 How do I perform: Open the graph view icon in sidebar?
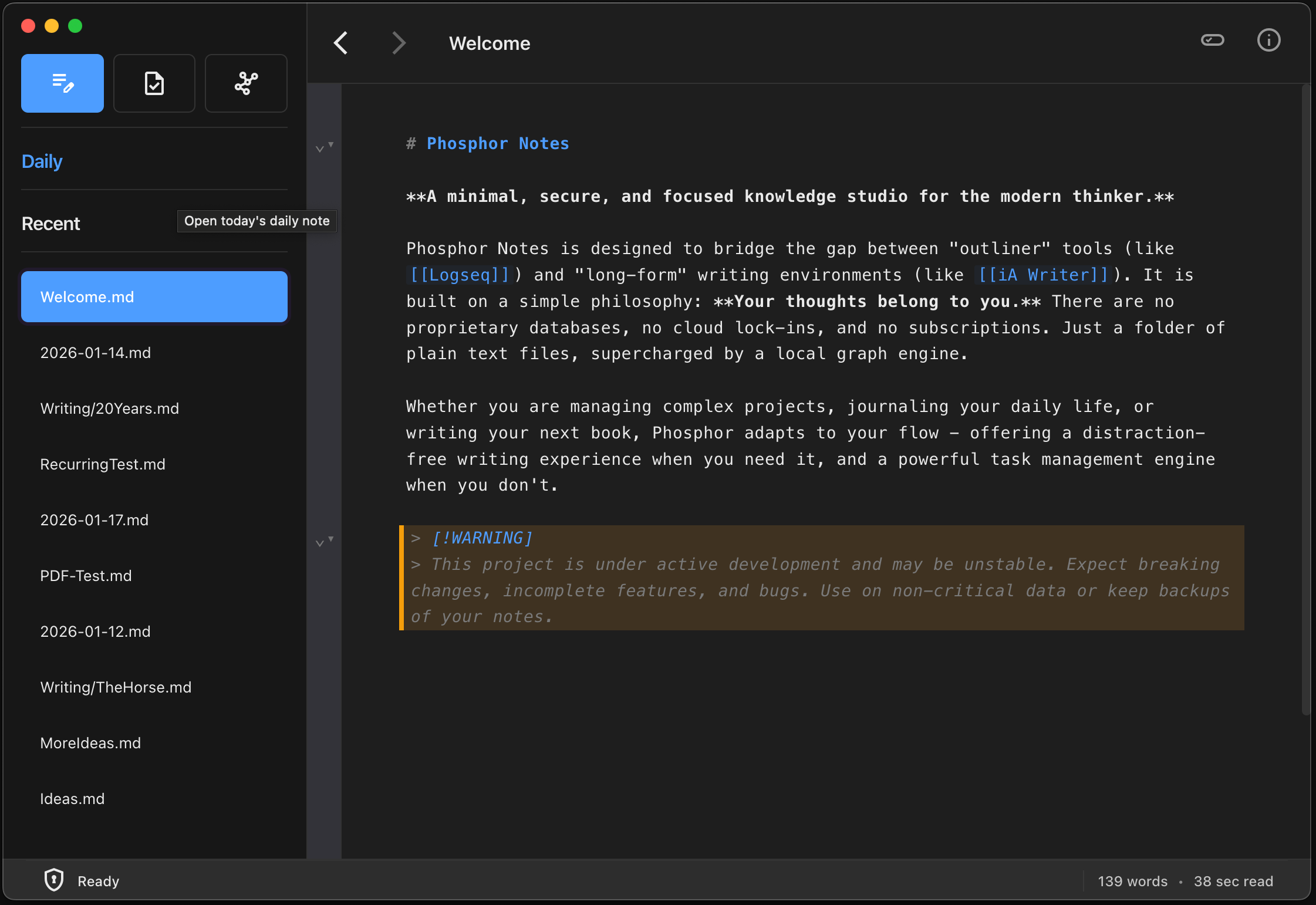coord(245,83)
